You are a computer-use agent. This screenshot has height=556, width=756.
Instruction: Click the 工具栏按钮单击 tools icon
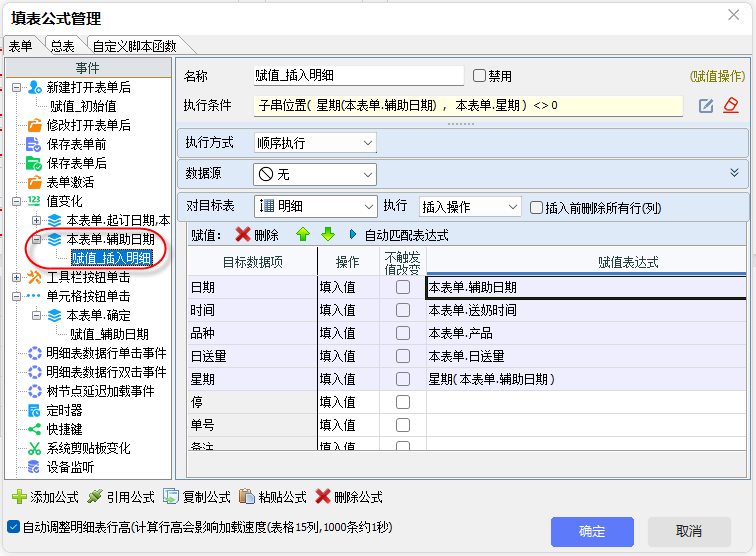point(34,277)
